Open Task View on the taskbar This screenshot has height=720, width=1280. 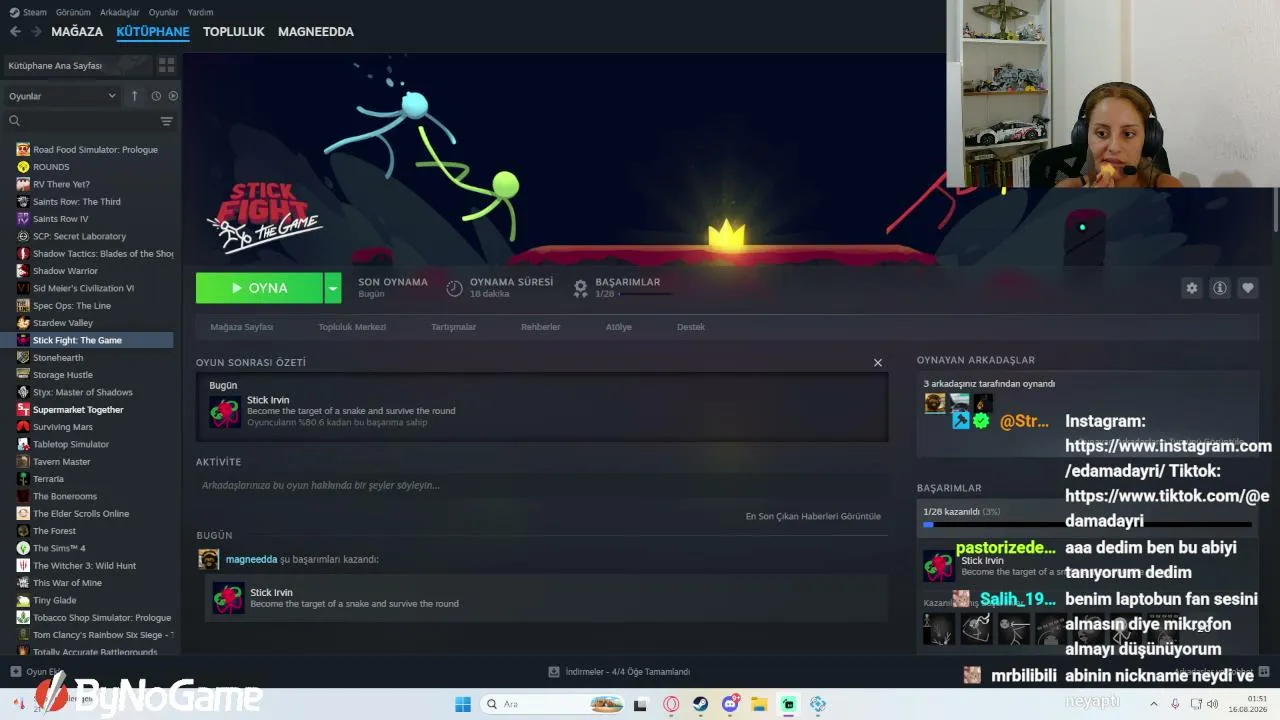(x=641, y=704)
